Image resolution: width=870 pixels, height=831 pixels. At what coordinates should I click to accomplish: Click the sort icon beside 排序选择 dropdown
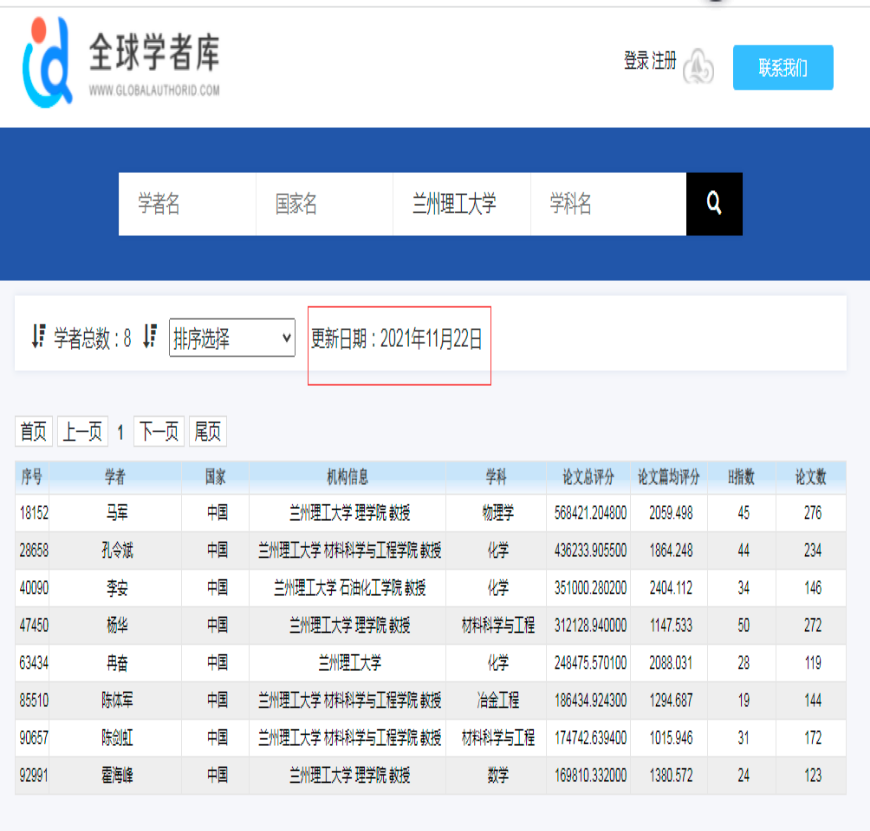tap(150, 337)
